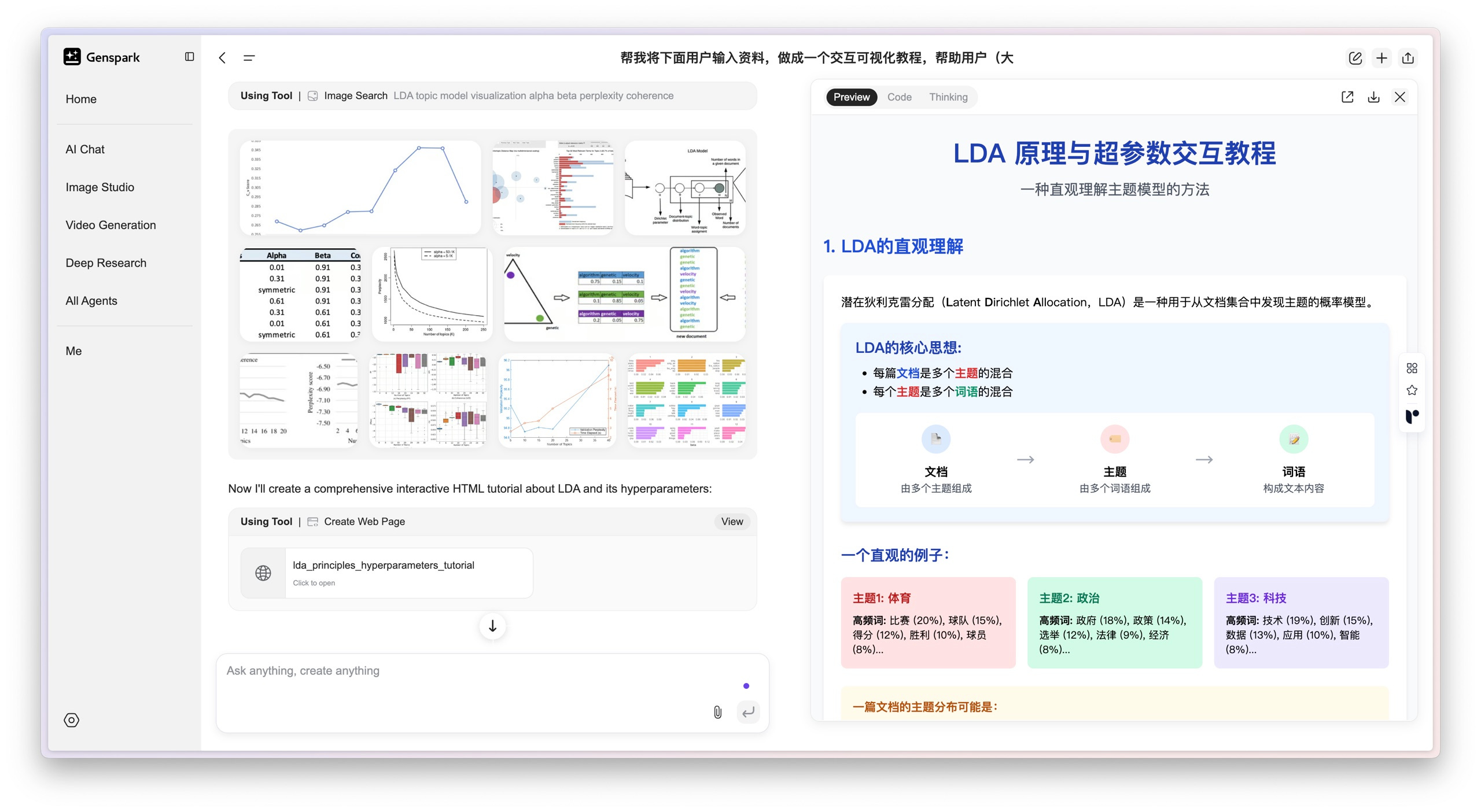The width and height of the screenshot is (1481, 812).
Task: Open preview in new window icon
Action: pyautogui.click(x=1347, y=97)
